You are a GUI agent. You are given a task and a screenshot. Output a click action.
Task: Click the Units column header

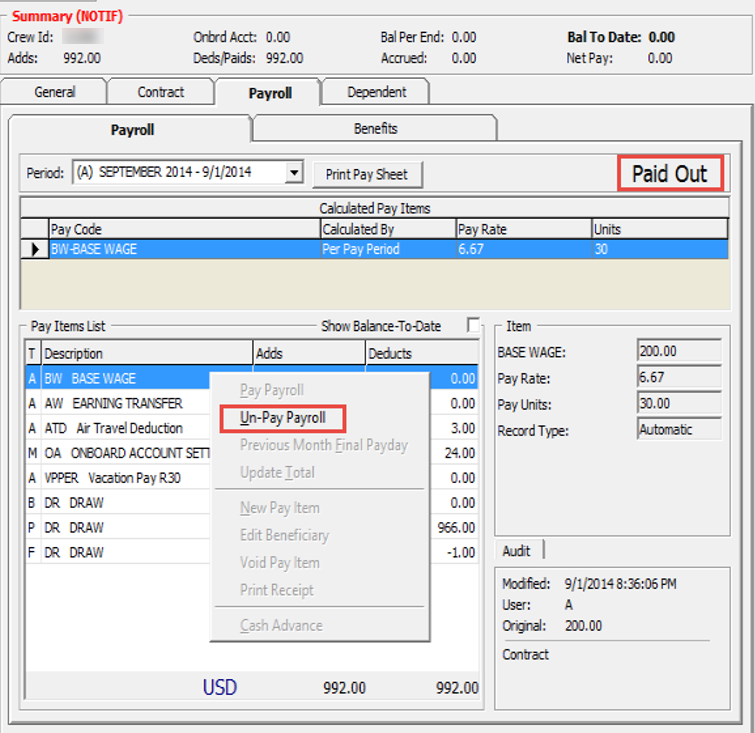coord(660,229)
